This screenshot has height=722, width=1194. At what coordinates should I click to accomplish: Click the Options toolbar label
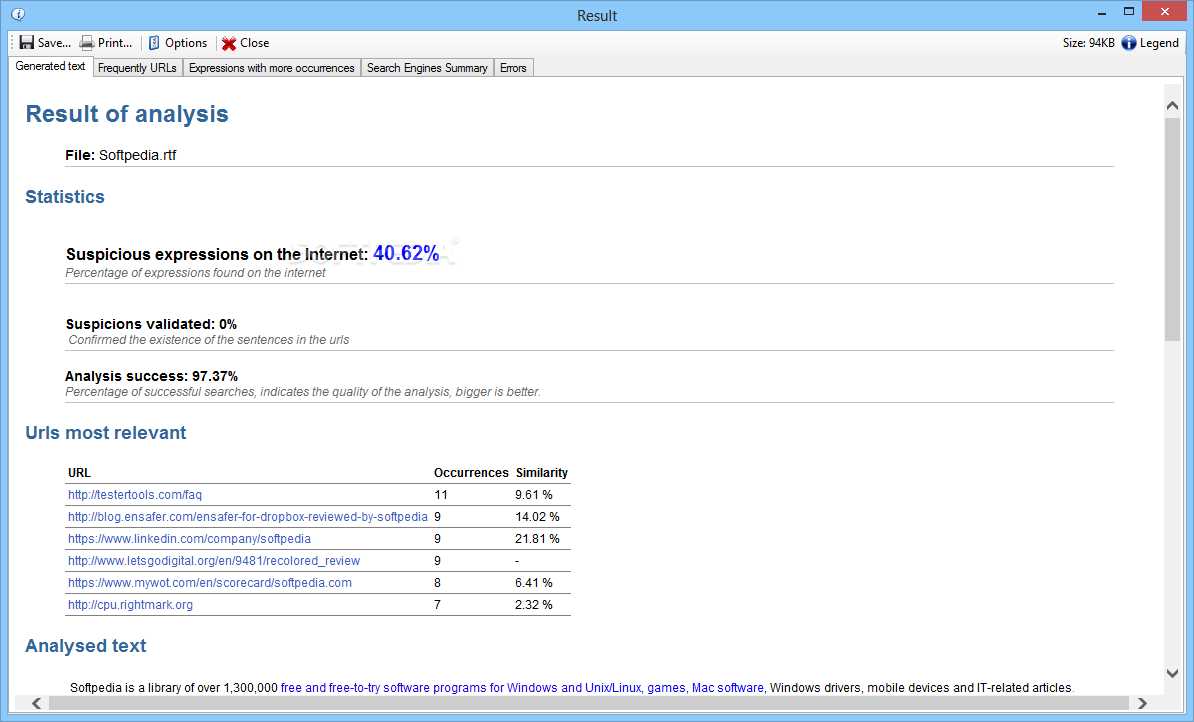(x=186, y=43)
